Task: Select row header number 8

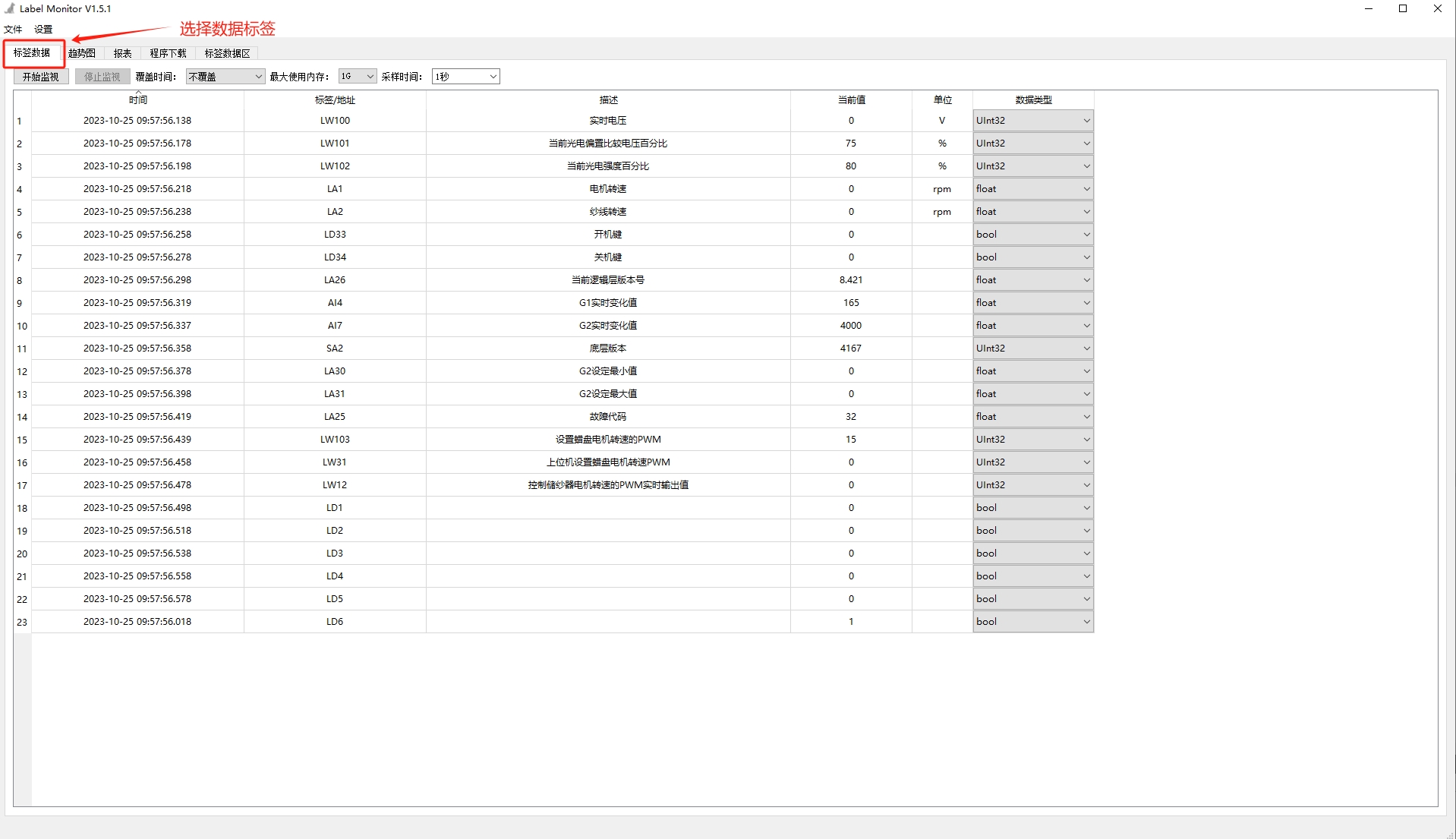Action: coord(20,281)
